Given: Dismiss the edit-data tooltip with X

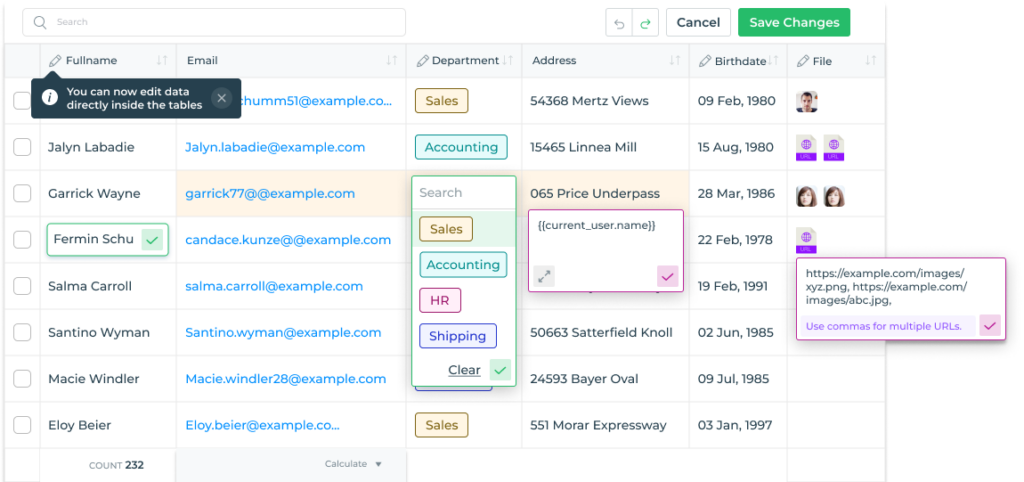Looking at the screenshot, I should (222, 98).
